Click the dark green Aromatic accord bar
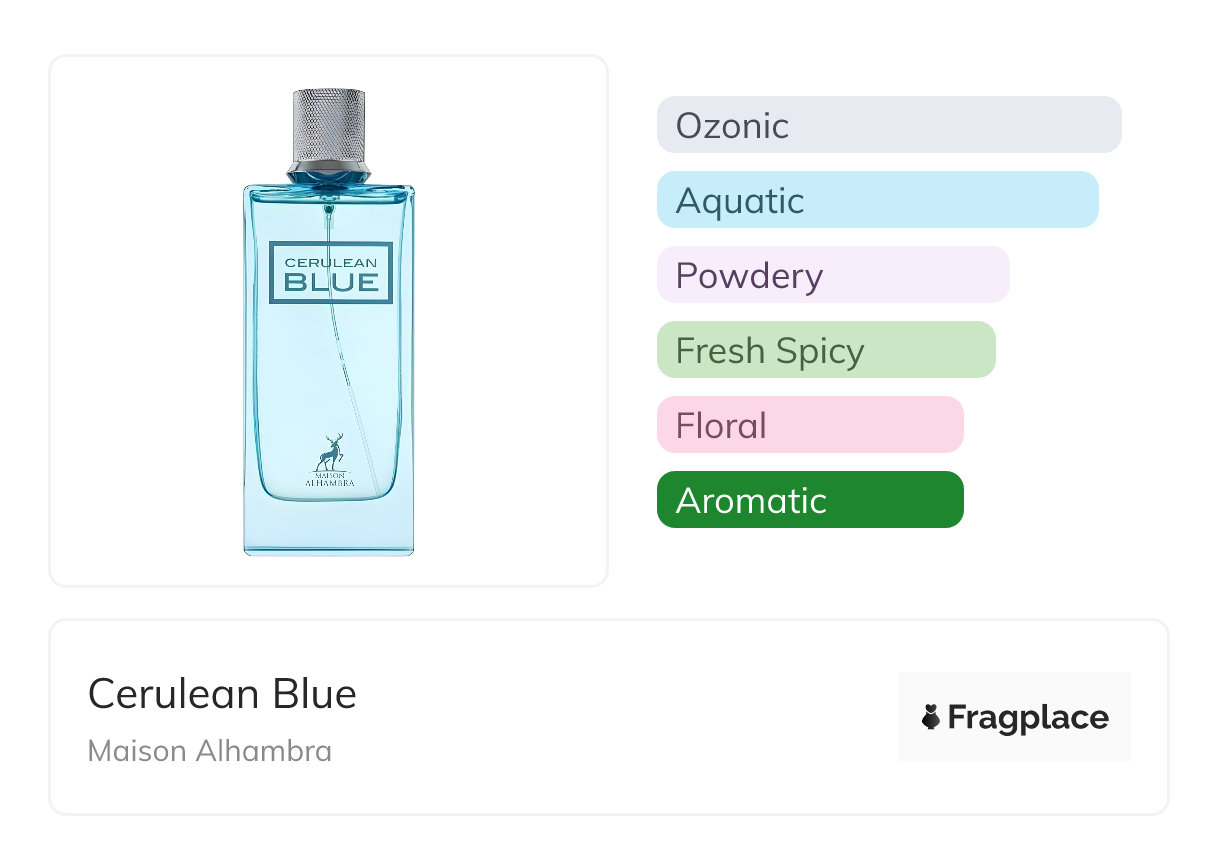Image resolution: width=1218 pixels, height=864 pixels. click(x=809, y=500)
